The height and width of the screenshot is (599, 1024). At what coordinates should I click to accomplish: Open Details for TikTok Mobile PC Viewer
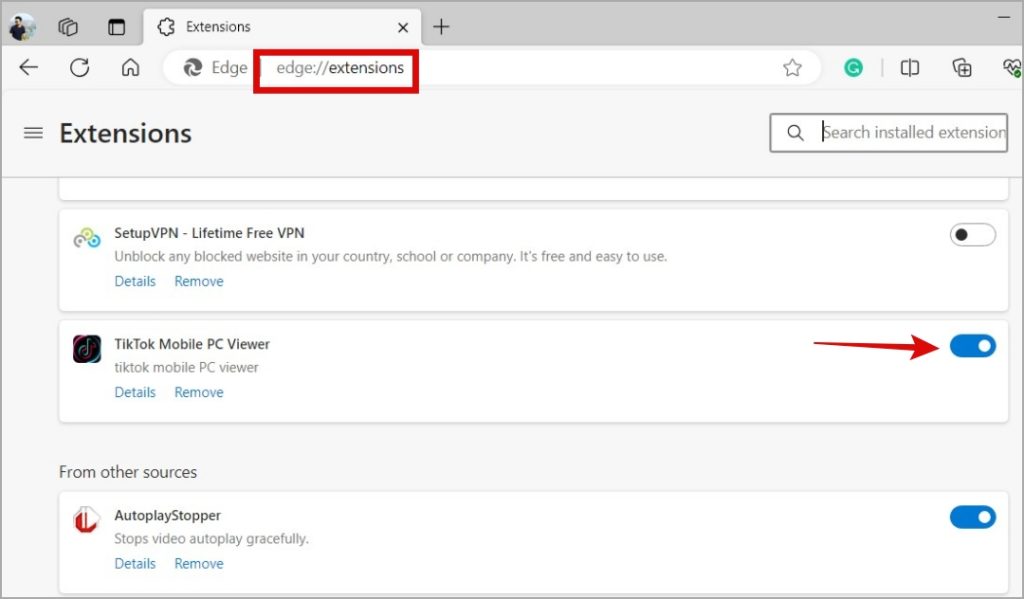pos(135,393)
